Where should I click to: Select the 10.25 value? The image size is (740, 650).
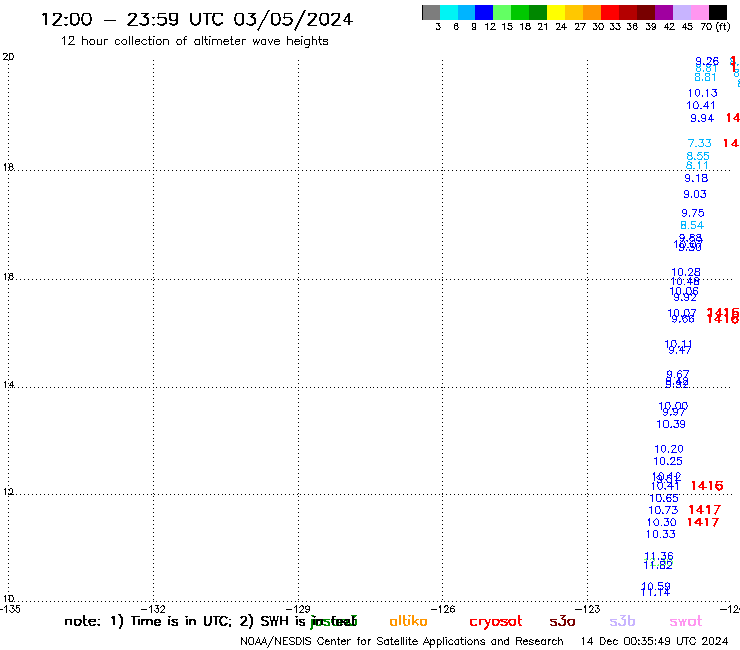[x=668, y=461]
